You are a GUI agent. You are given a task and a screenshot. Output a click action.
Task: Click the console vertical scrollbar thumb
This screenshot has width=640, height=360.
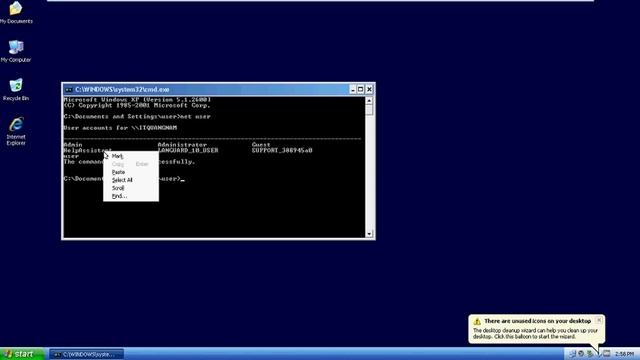click(x=369, y=109)
